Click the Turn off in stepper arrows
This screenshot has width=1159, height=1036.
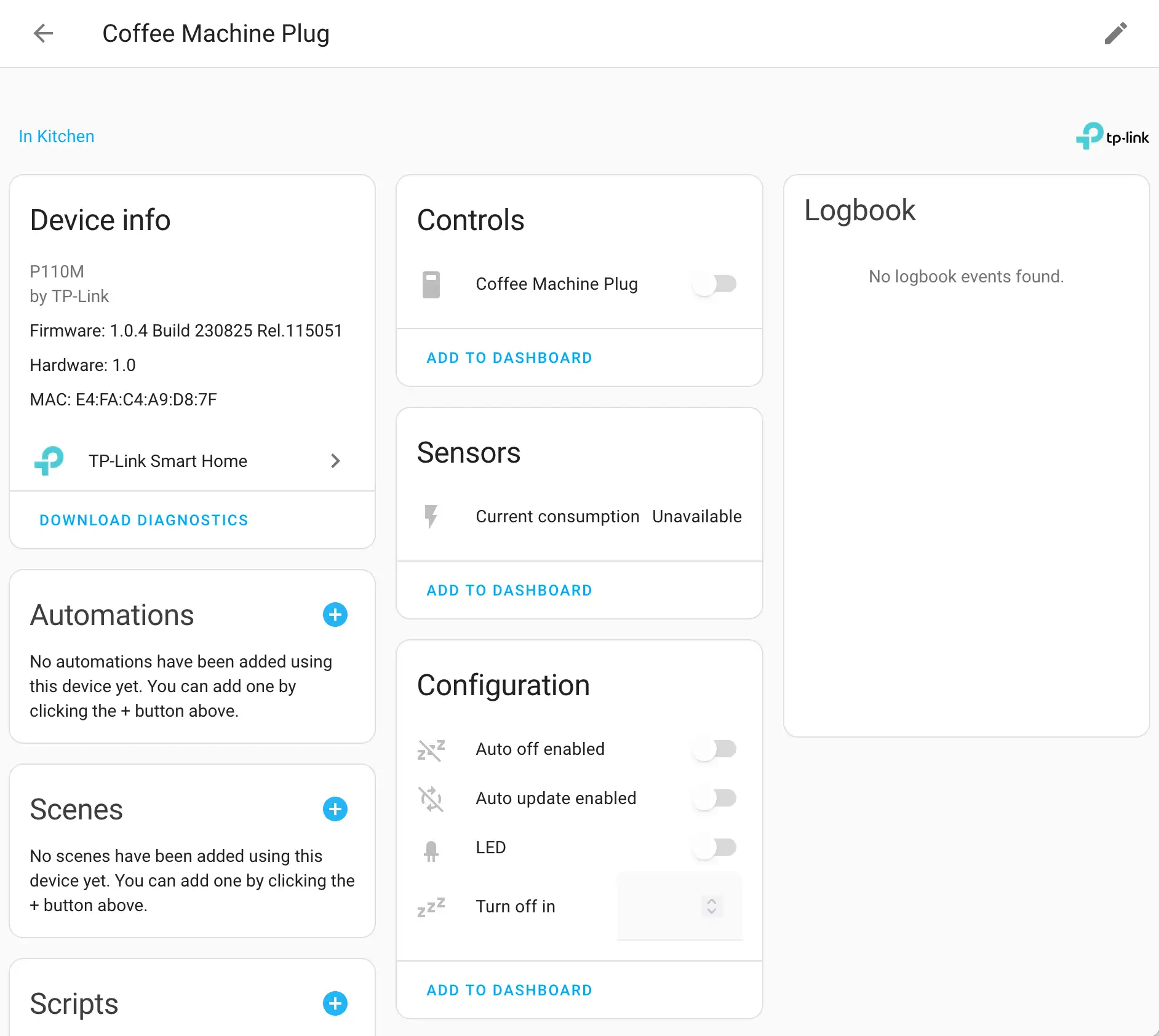(x=712, y=906)
